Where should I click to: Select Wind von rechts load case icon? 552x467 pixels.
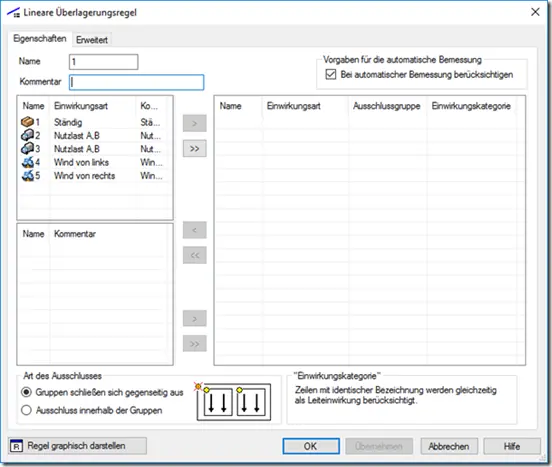(x=27, y=176)
